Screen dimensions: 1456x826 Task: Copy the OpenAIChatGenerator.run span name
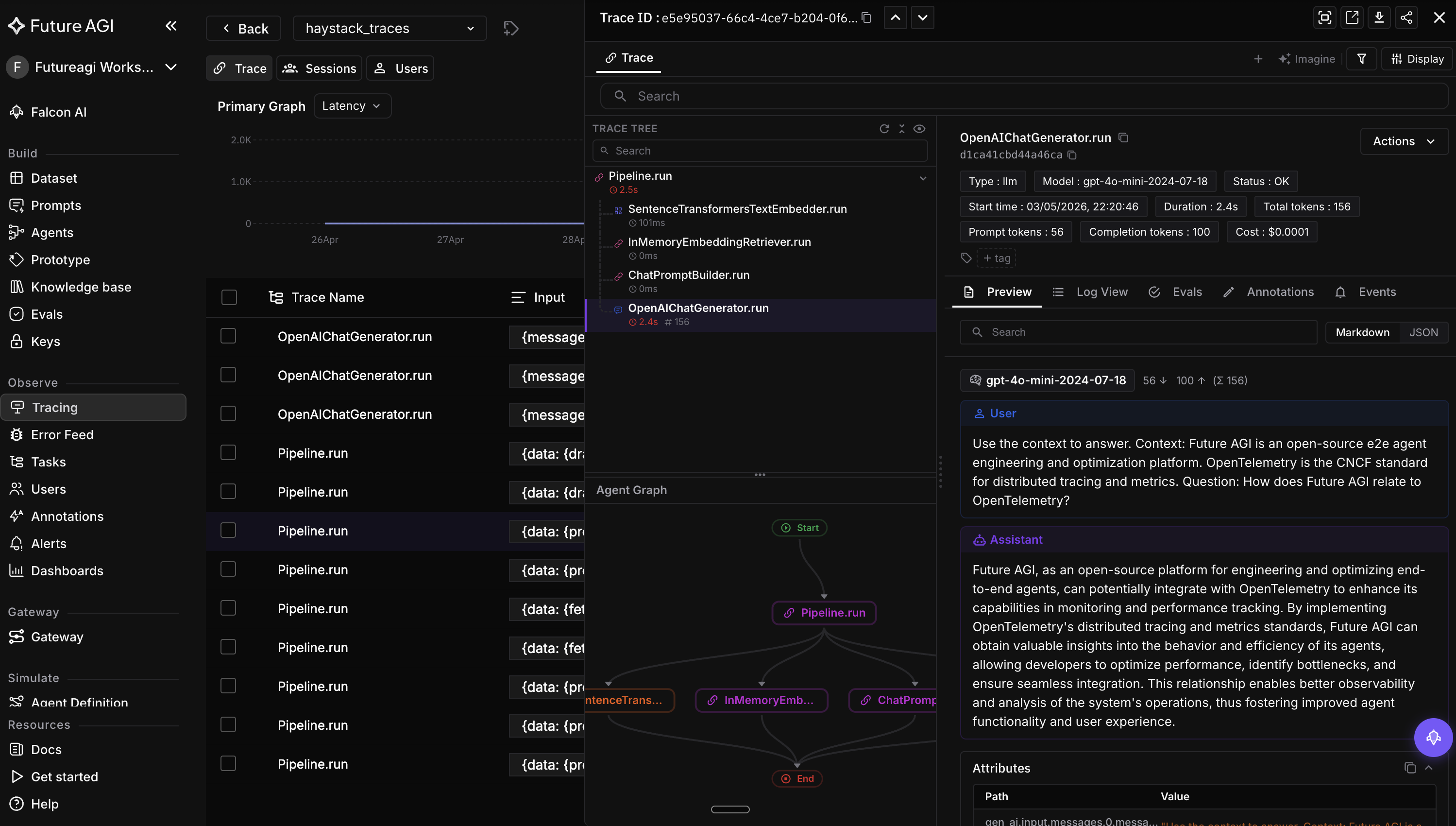[1123, 138]
